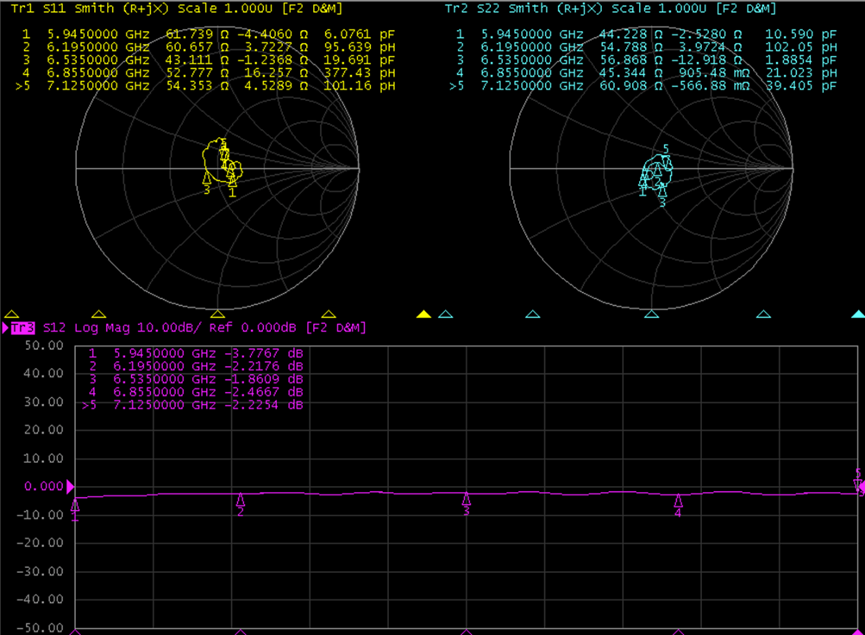
Task: Click the magenta reference level arrow at 0.000
Action: point(70,487)
